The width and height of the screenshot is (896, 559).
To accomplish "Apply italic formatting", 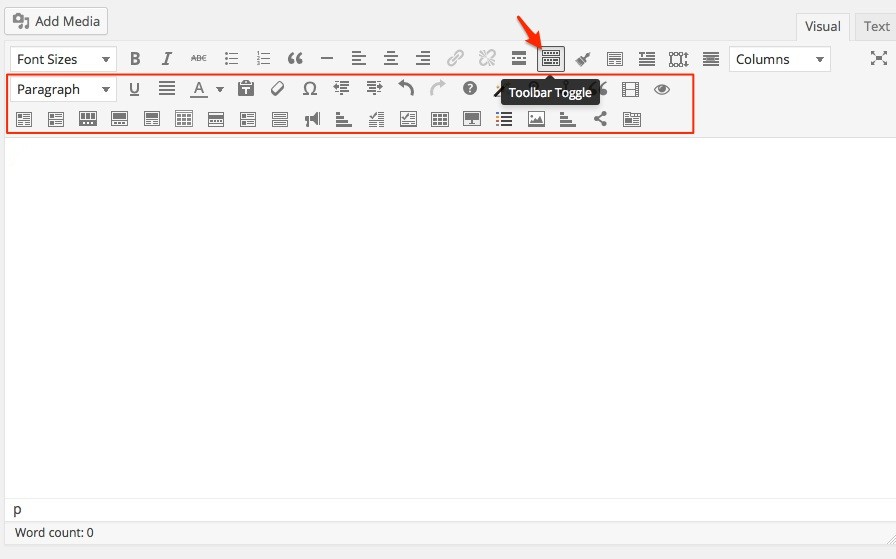I will [167, 59].
